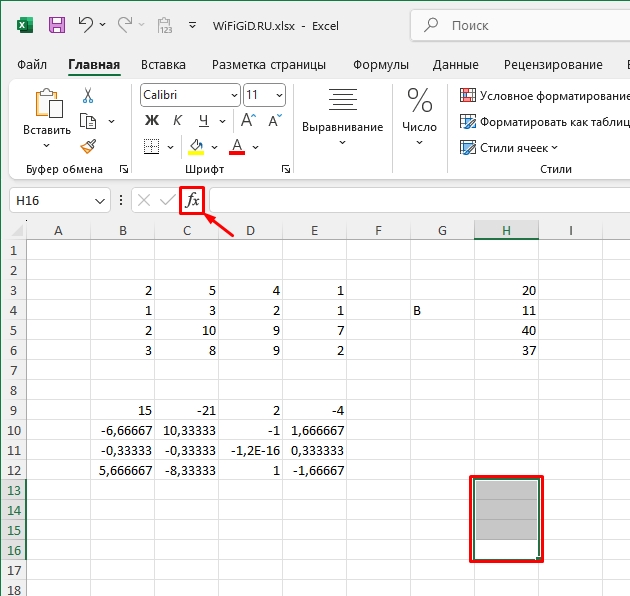Click the Enter checkmark formula icon
This screenshot has width=630, height=596.
click(167, 200)
